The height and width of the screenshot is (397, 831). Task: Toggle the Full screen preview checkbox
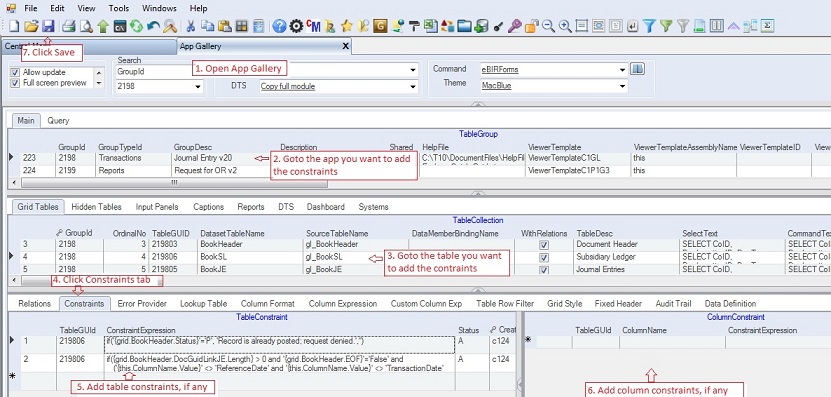click(15, 83)
